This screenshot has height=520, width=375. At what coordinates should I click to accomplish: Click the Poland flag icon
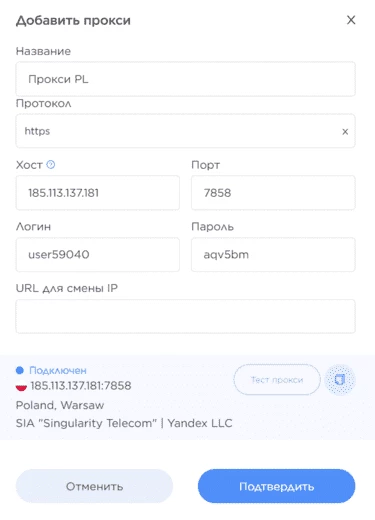[x=21, y=386]
